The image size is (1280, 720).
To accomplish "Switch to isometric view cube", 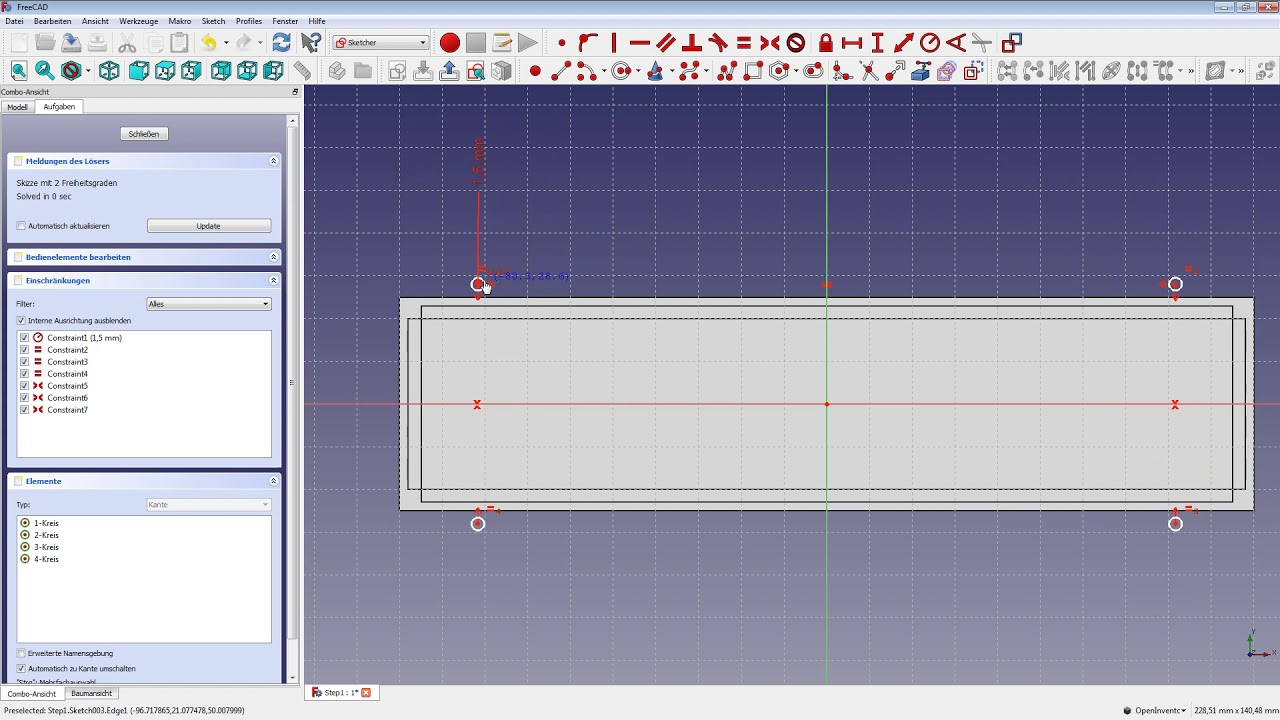I will pyautogui.click(x=109, y=71).
